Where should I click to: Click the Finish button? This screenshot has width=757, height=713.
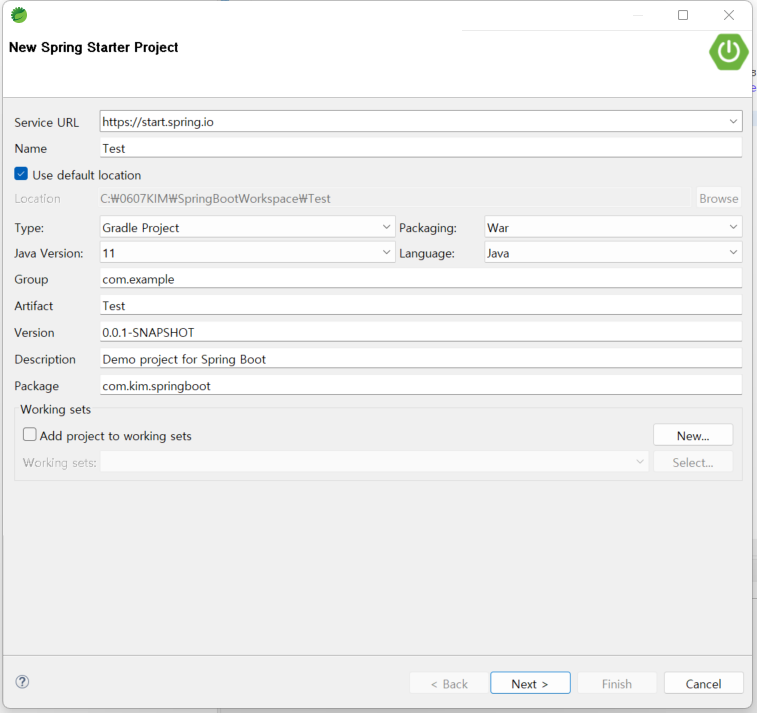click(x=617, y=683)
